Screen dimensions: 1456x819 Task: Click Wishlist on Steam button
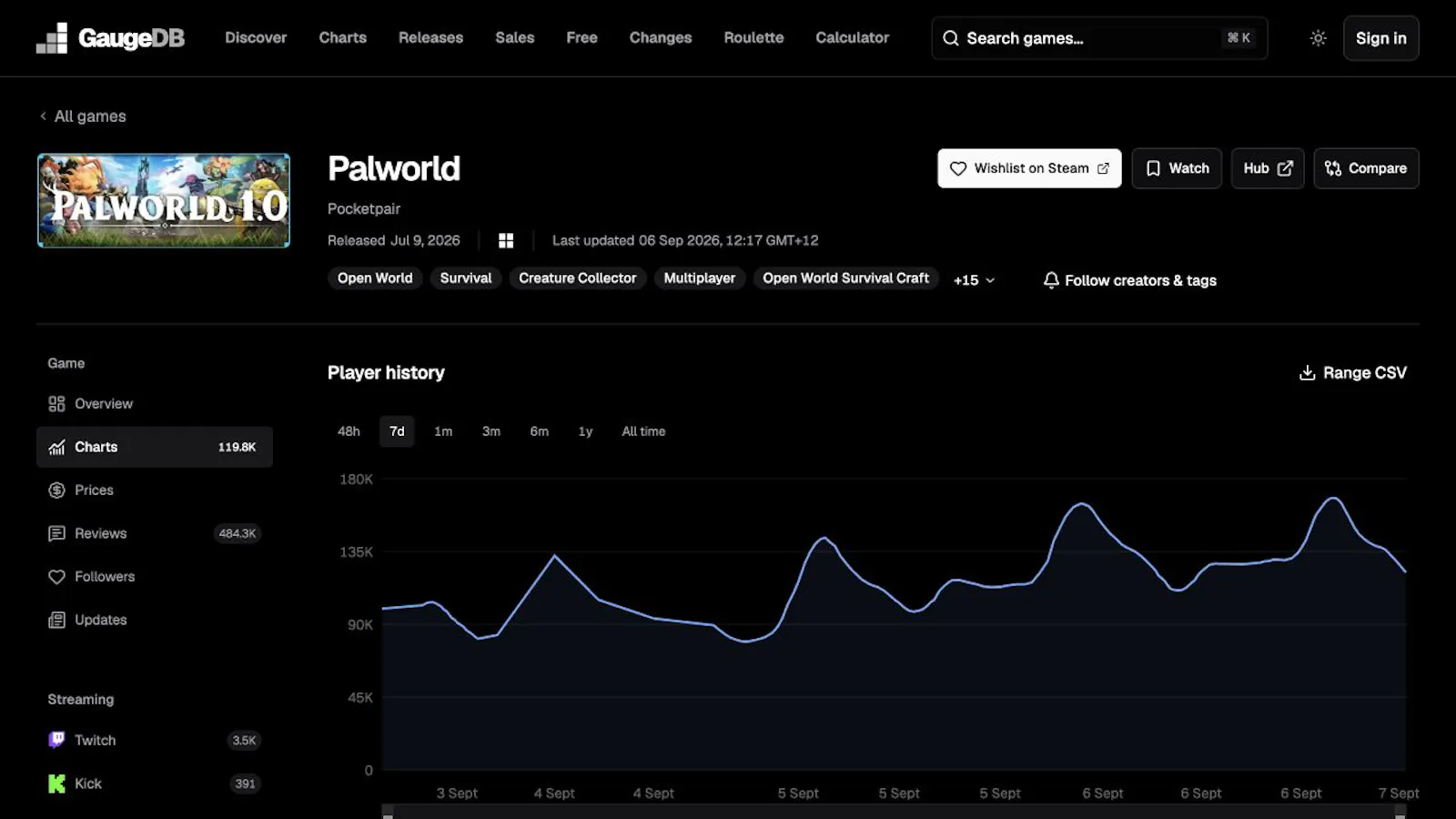coord(1029,168)
